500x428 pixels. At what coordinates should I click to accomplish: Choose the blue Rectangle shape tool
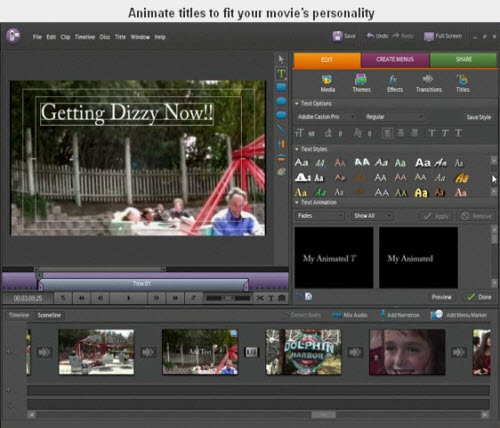coord(281,87)
